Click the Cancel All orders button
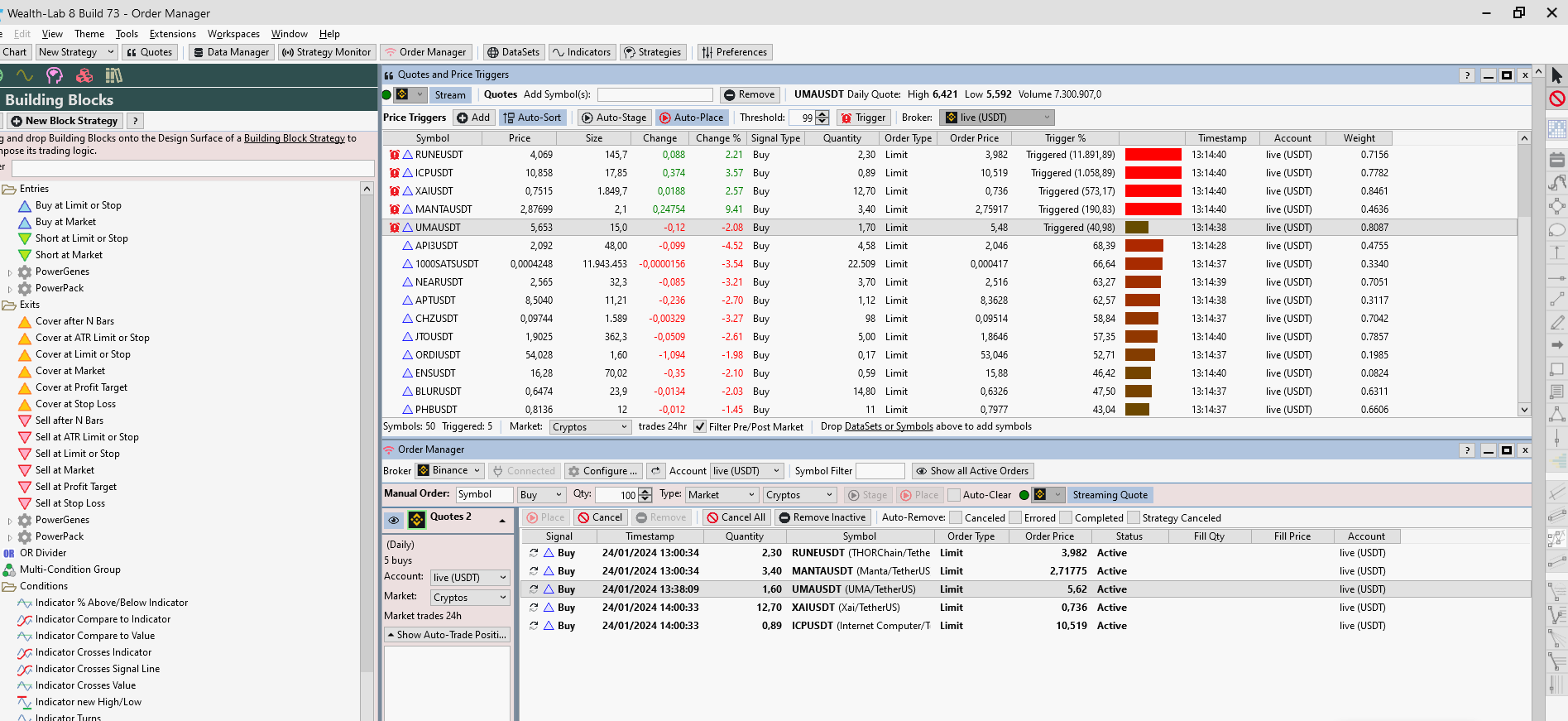Viewport: 1568px width, 721px height. click(x=736, y=518)
